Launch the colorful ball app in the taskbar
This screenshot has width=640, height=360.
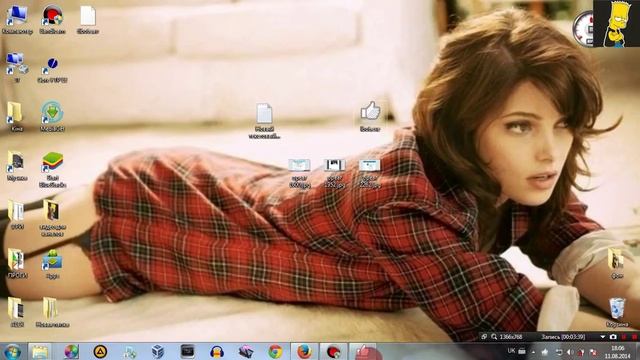tap(71, 351)
